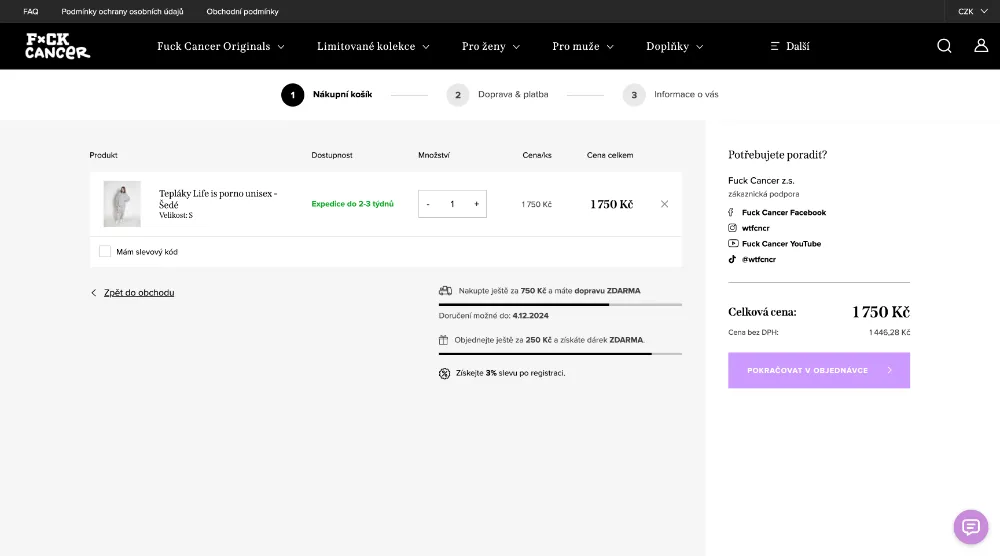Increase quantity with plus button
Viewport: 1000px width, 556px height.
(x=476, y=204)
